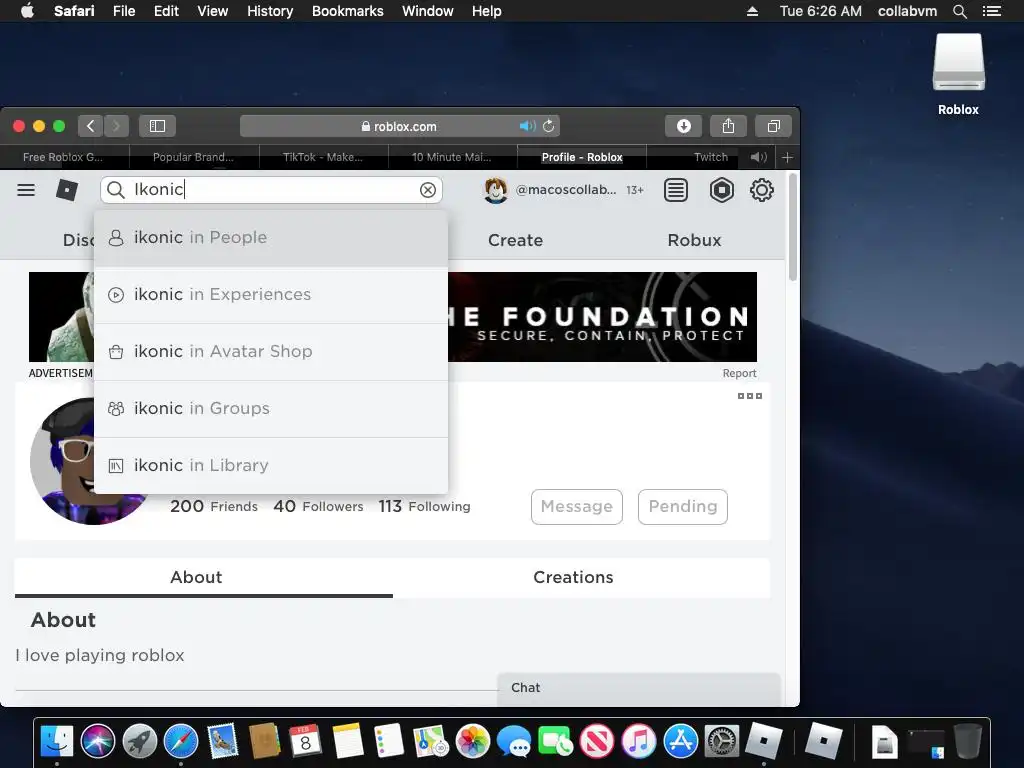The height and width of the screenshot is (768, 1024).
Task: Click the eject icon in the menu bar
Action: [752, 11]
